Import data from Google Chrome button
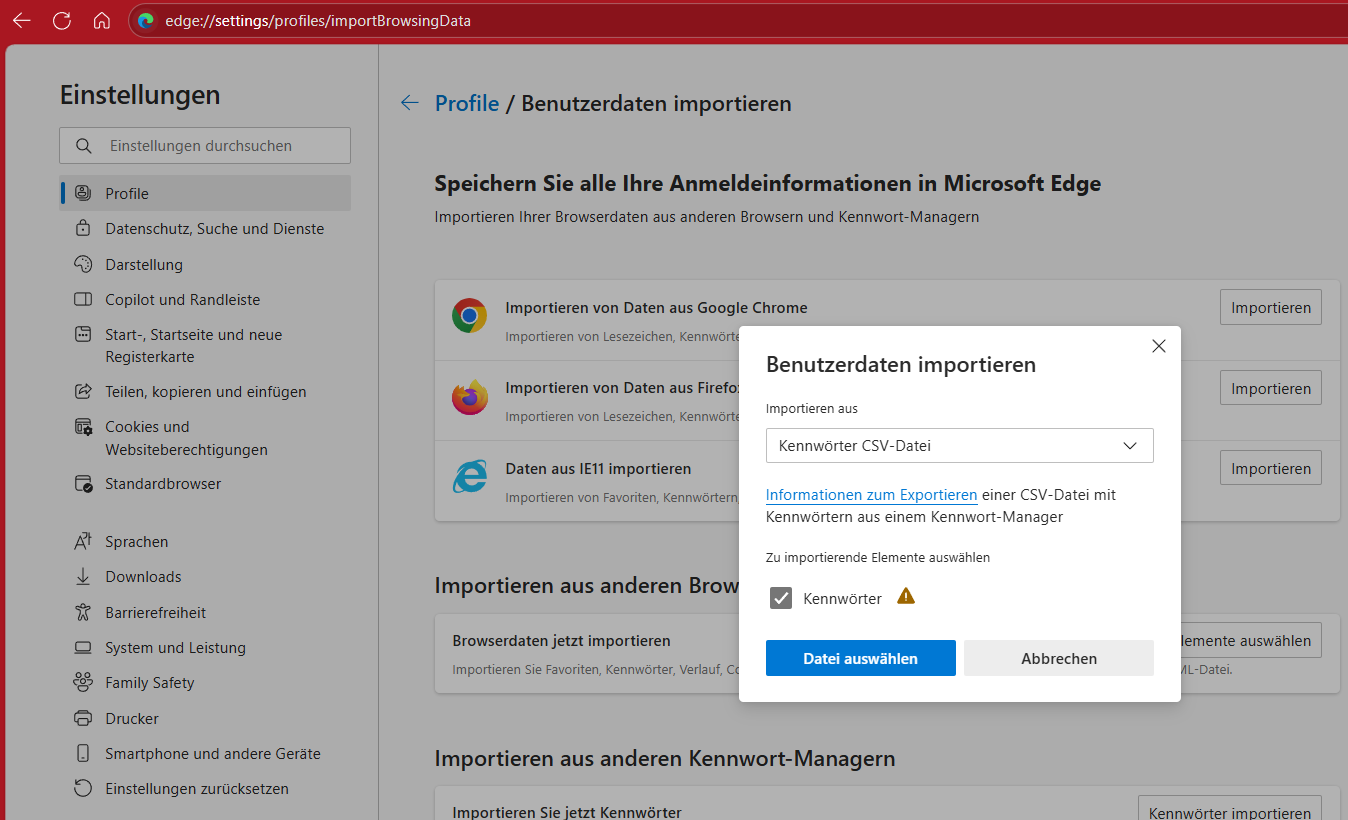Image resolution: width=1348 pixels, height=820 pixels. pos(1271,308)
